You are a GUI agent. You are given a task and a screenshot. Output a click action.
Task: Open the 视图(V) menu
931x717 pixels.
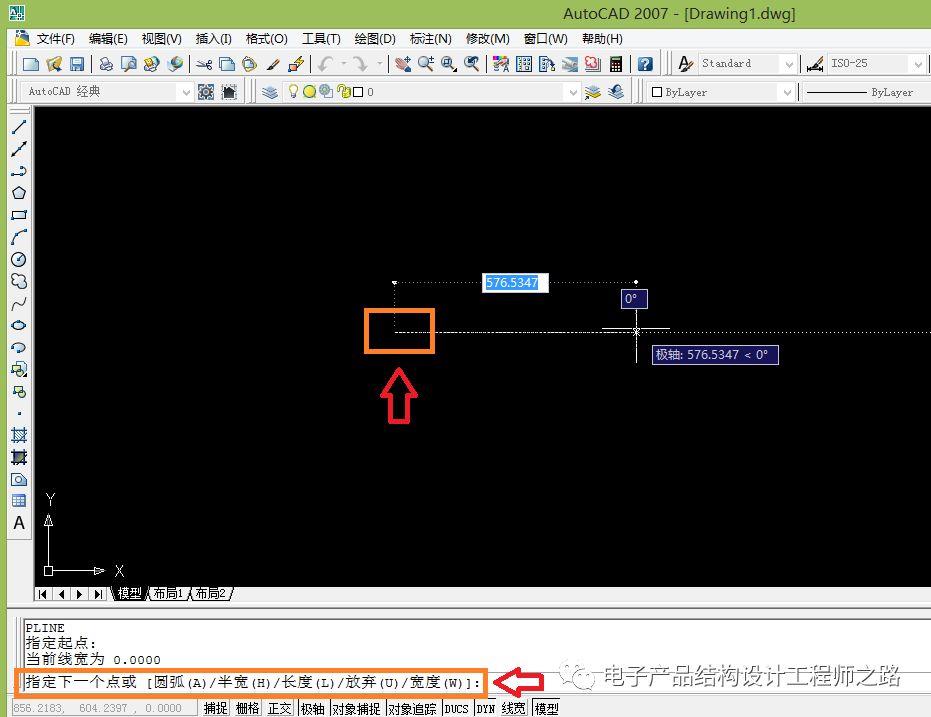[162, 39]
